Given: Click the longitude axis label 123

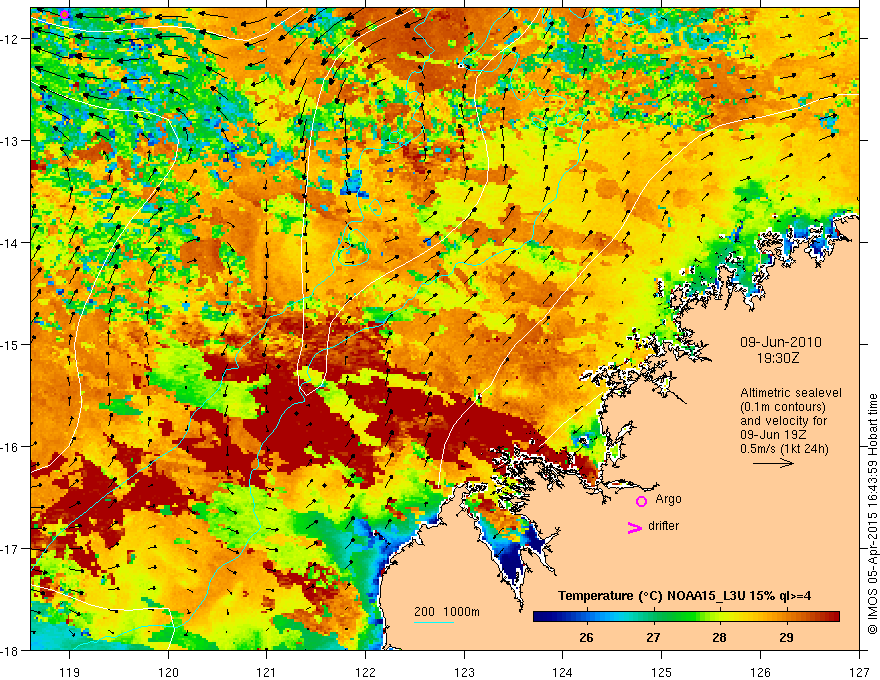Looking at the screenshot, I should 464,672.
